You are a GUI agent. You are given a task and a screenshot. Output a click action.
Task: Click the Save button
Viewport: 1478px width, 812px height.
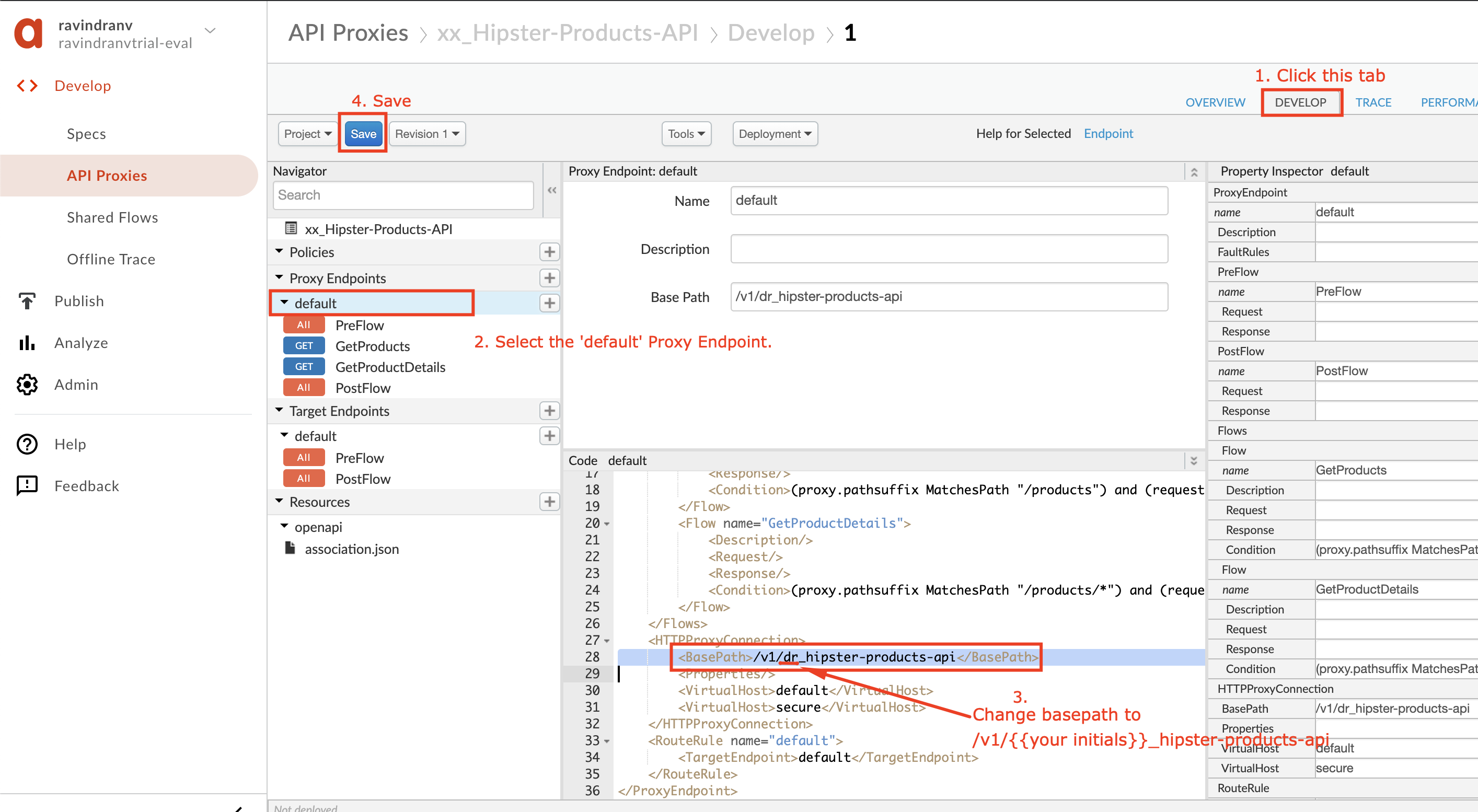(x=363, y=134)
